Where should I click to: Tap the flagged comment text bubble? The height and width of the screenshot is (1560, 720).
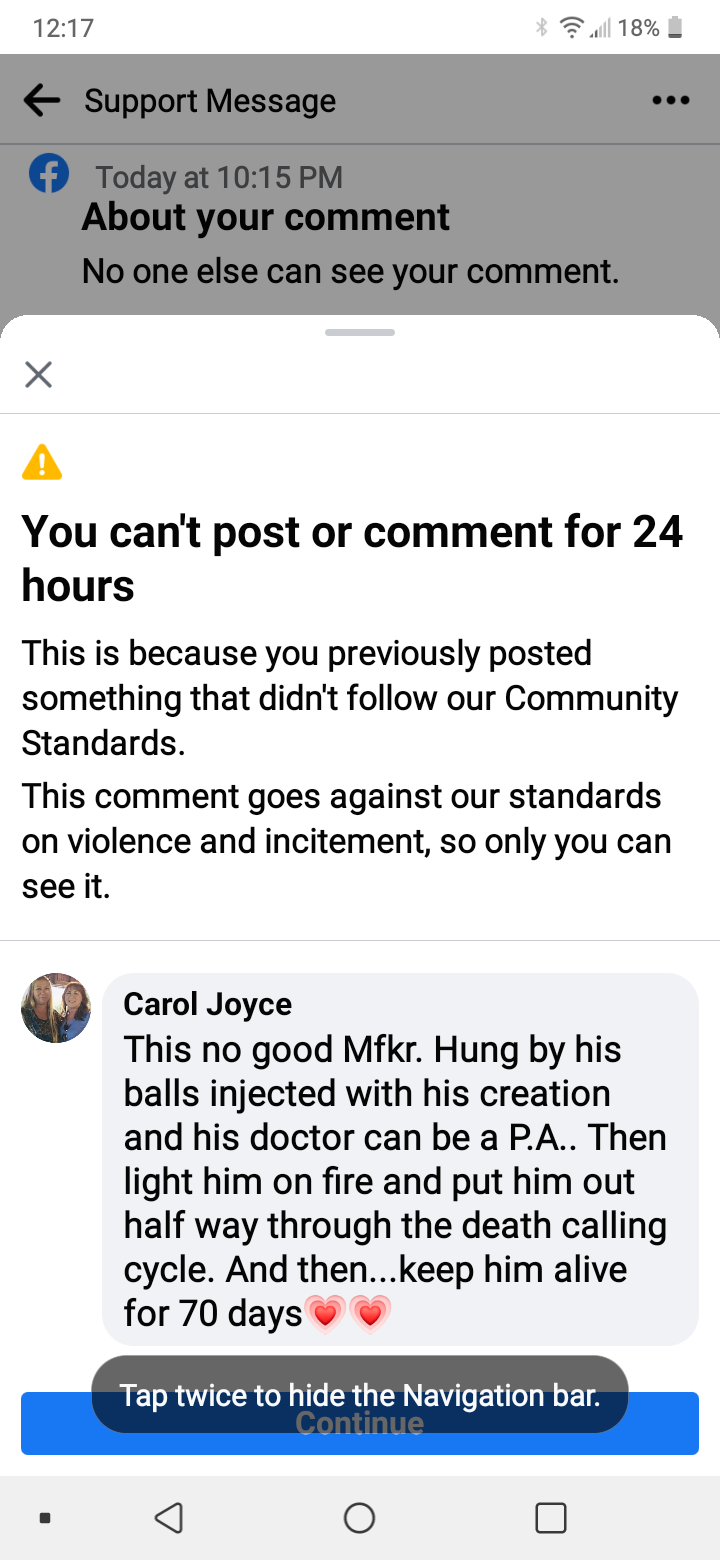click(x=400, y=1160)
